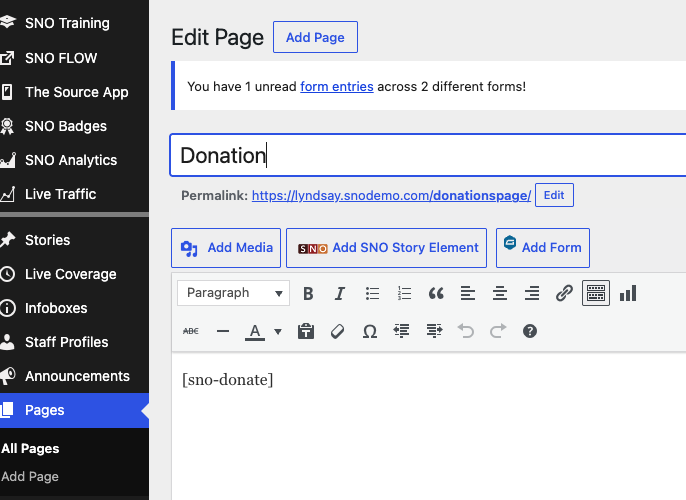
Task: Open Live Traffic in the sidebar
Action: coord(60,194)
